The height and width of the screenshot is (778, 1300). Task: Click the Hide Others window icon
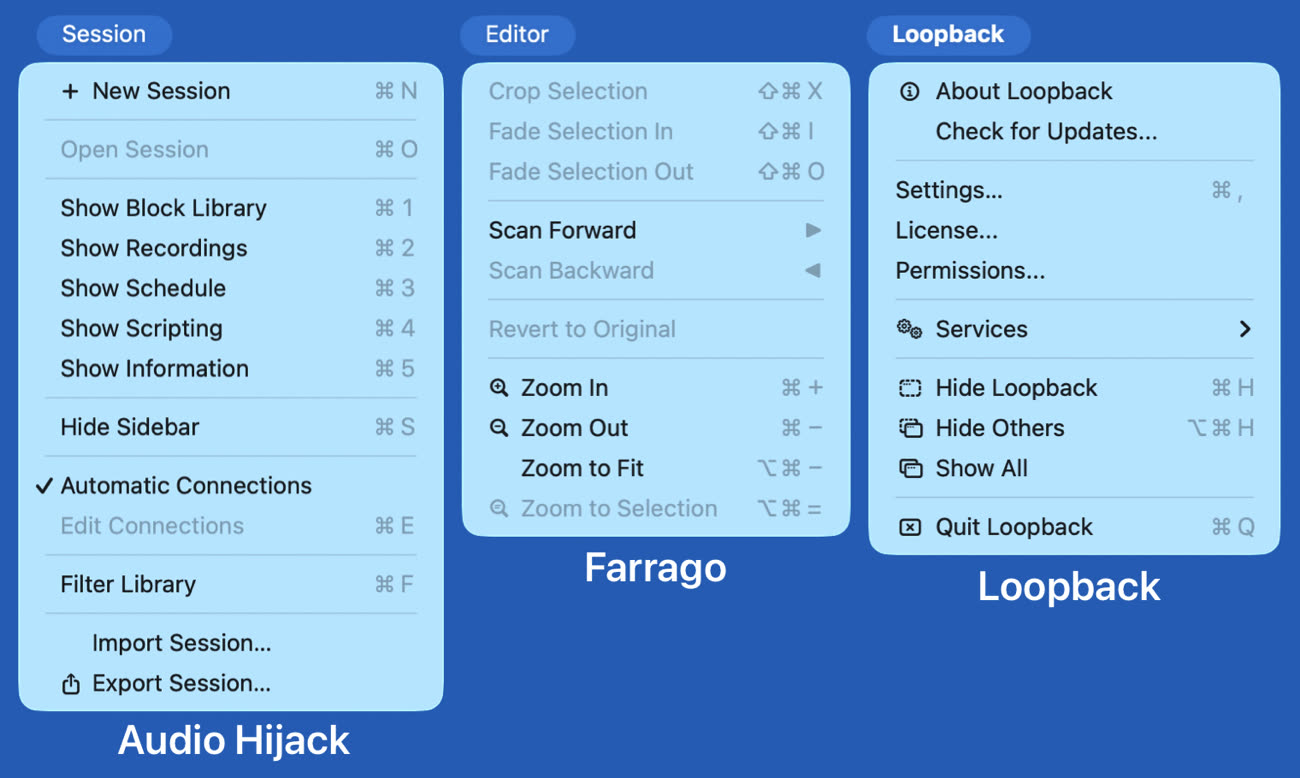(909, 428)
